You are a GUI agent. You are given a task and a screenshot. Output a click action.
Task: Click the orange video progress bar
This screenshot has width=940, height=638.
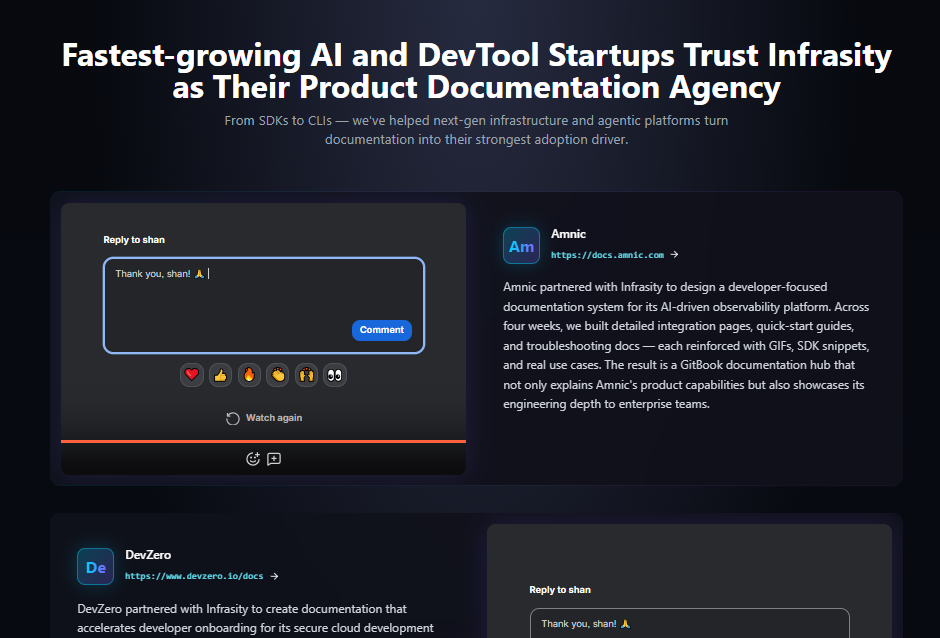click(x=263, y=441)
